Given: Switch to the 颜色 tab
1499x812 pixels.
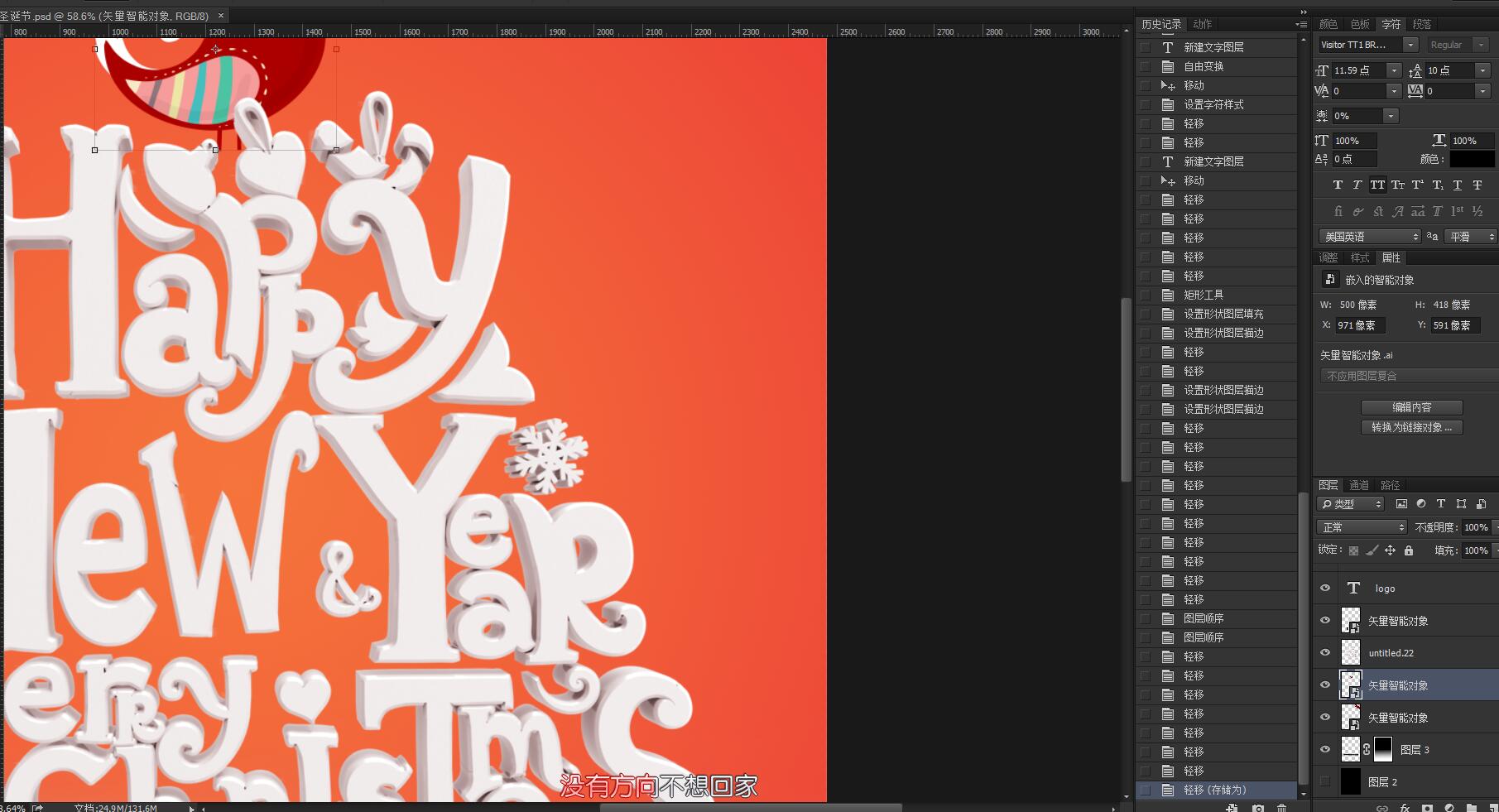Looking at the screenshot, I should point(1328,24).
